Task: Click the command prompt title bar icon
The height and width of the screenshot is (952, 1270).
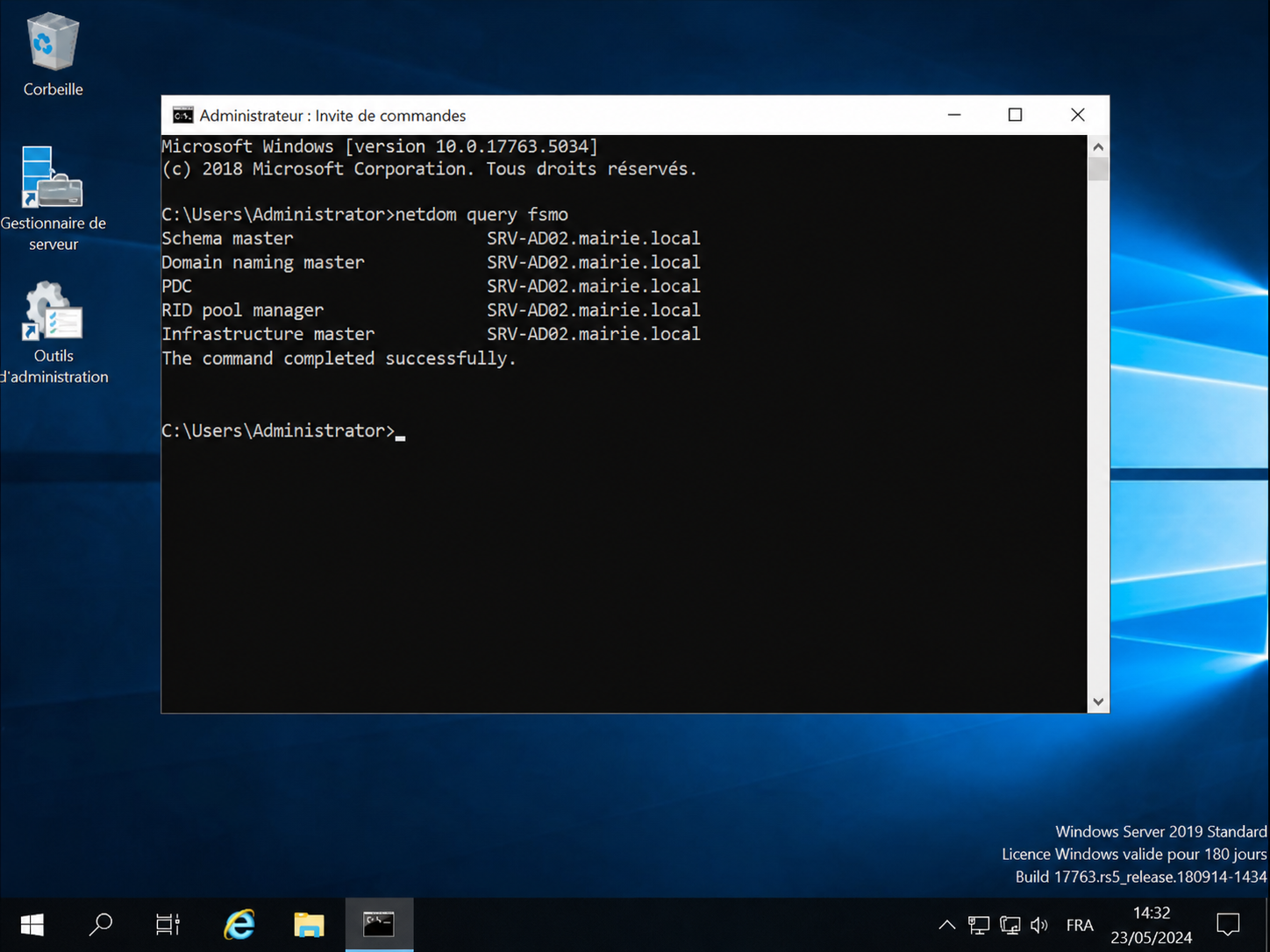Action: (182, 115)
